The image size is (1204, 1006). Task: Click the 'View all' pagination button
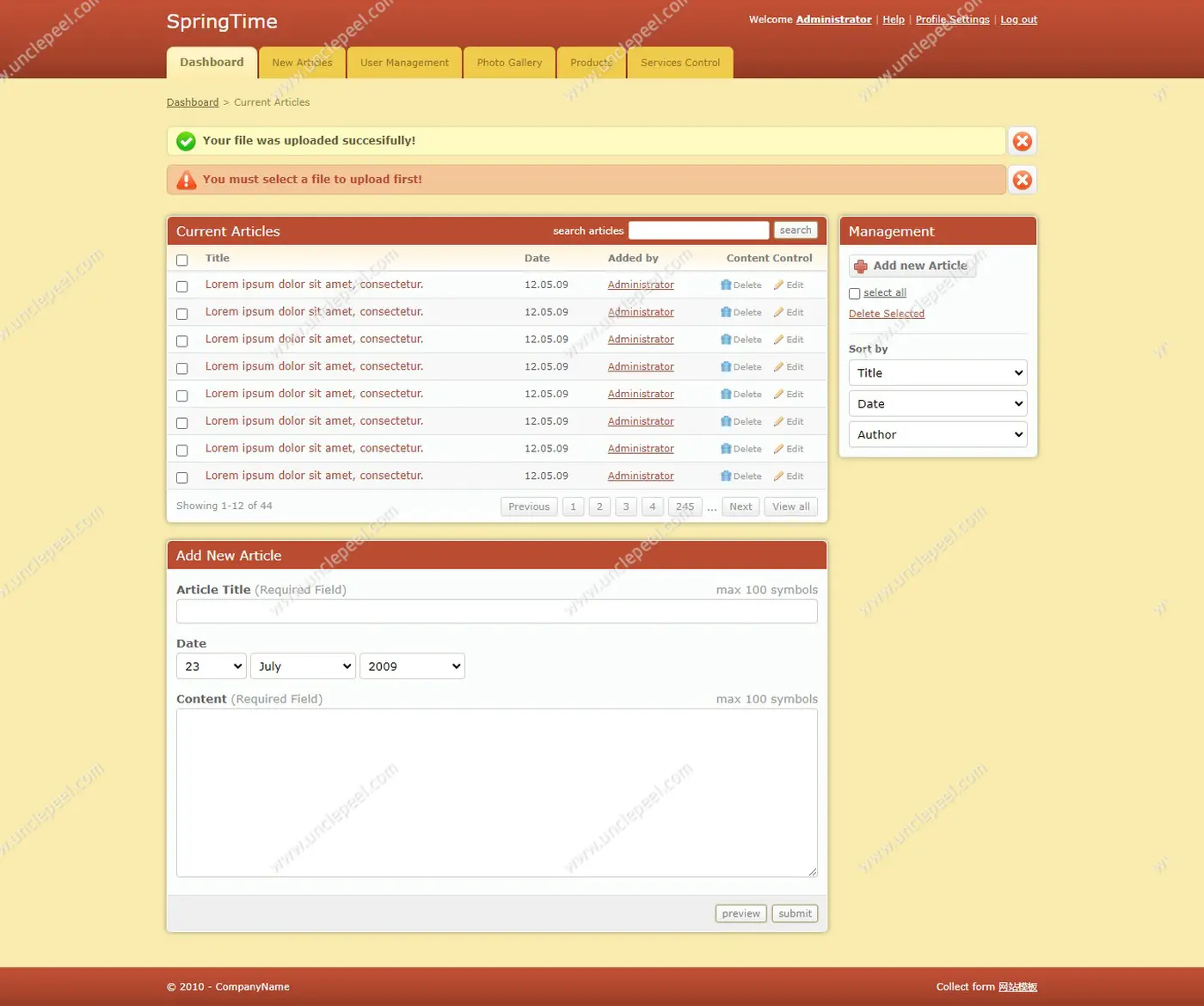point(791,506)
